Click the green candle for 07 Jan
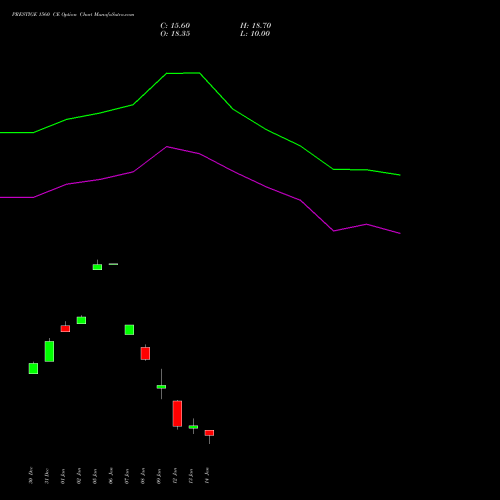The height and width of the screenshot is (500, 500). 129,330
